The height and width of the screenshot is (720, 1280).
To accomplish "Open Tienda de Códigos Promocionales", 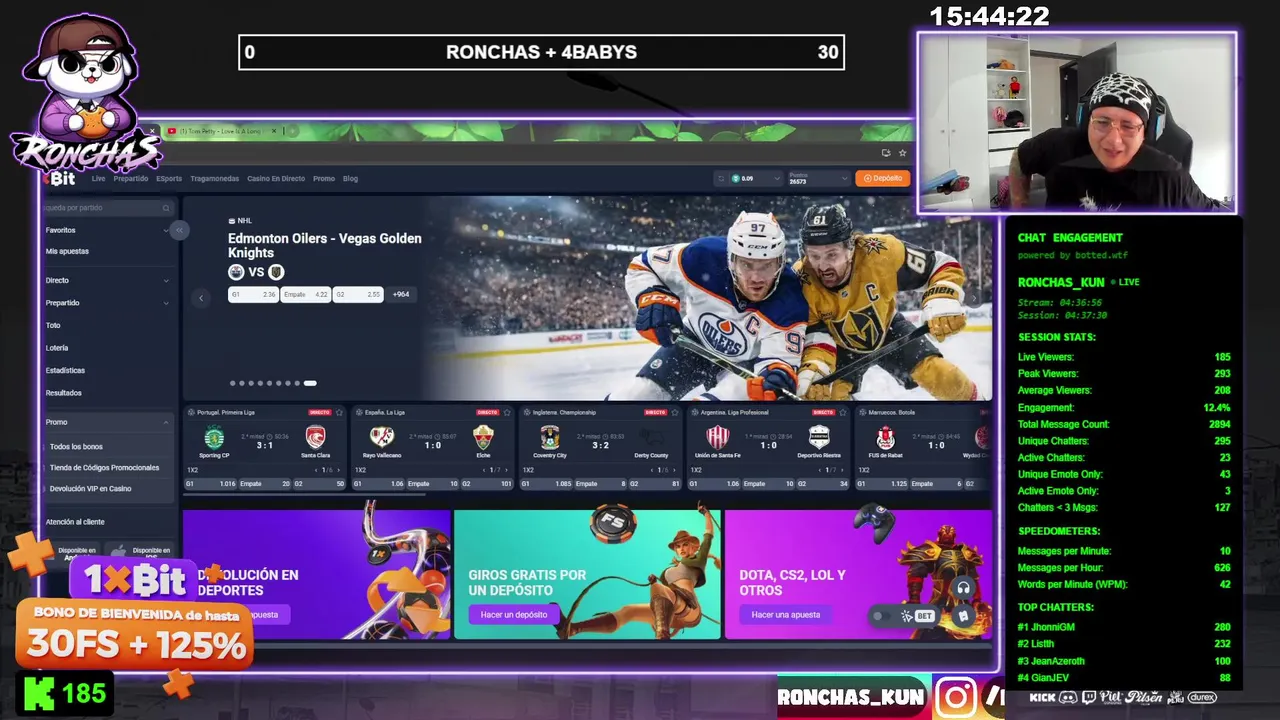I will pyautogui.click(x=104, y=468).
